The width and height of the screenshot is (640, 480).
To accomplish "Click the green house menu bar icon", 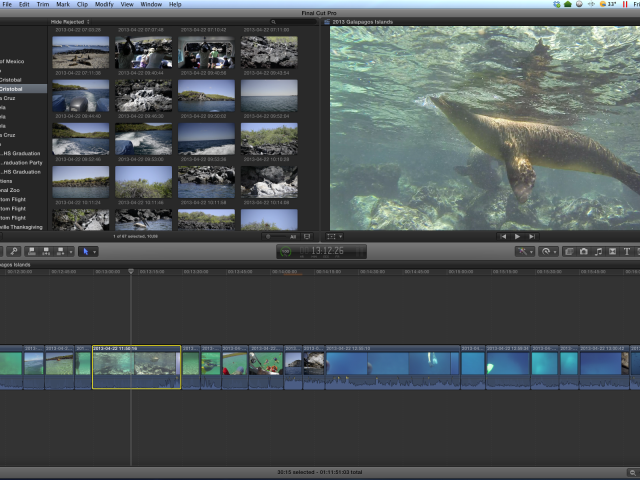I will [x=568, y=4].
